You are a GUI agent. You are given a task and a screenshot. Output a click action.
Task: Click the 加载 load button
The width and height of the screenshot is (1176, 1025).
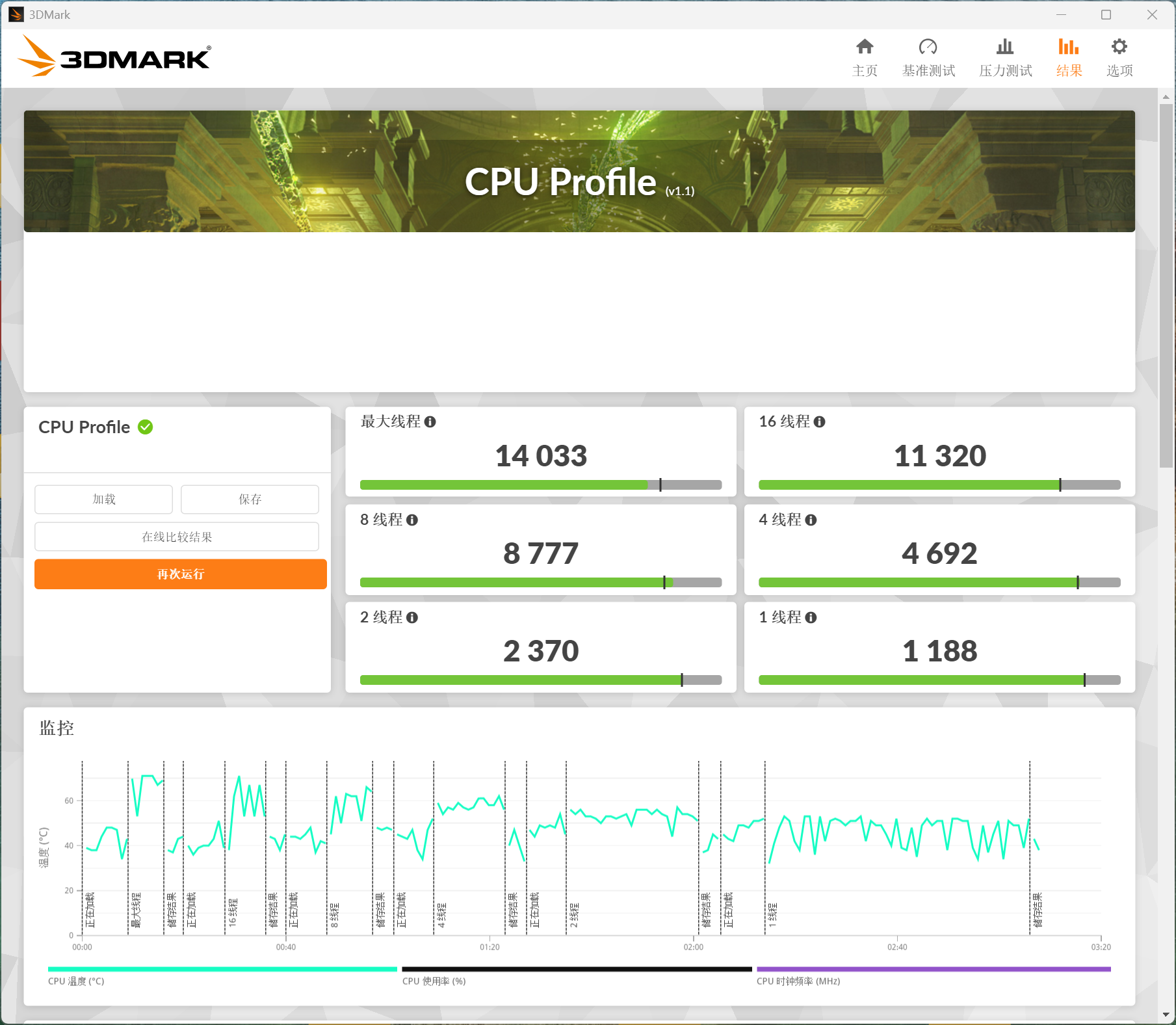104,499
